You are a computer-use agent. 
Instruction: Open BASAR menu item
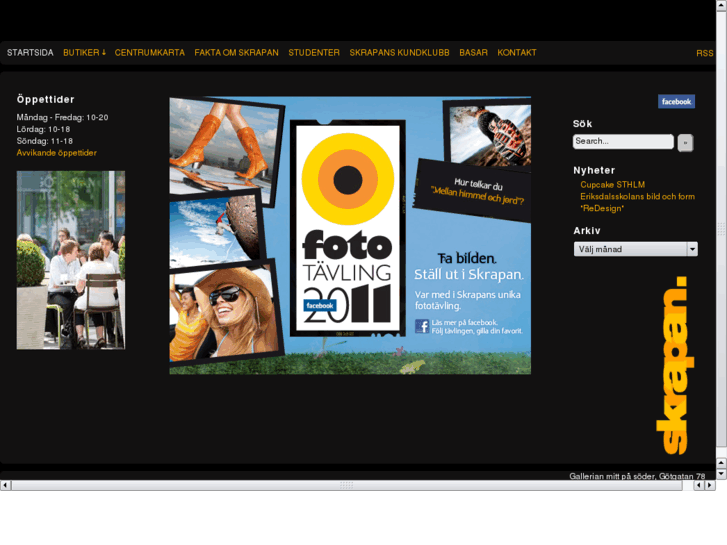[x=473, y=52]
